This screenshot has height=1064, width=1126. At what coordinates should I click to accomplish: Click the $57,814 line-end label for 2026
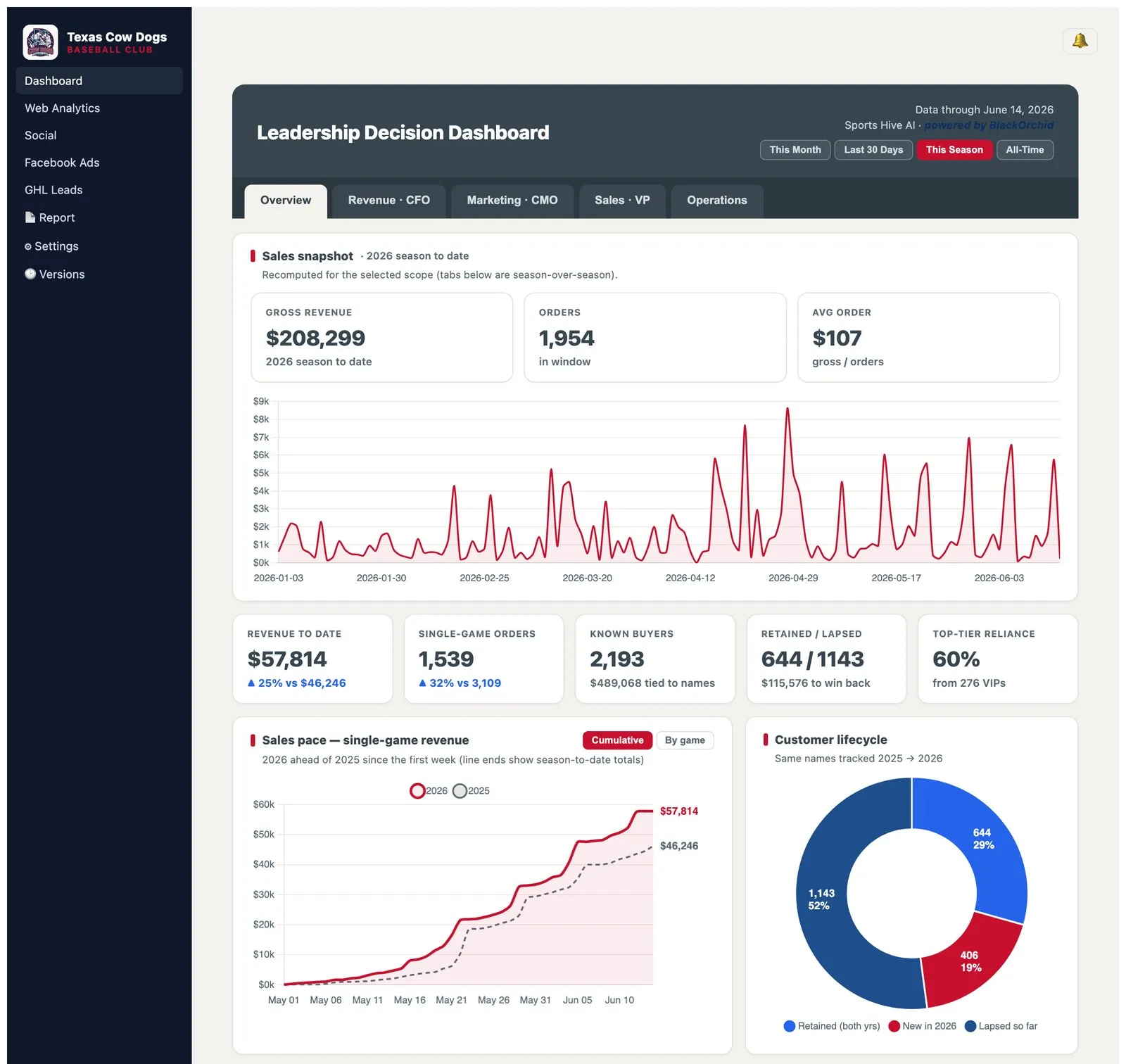(679, 811)
